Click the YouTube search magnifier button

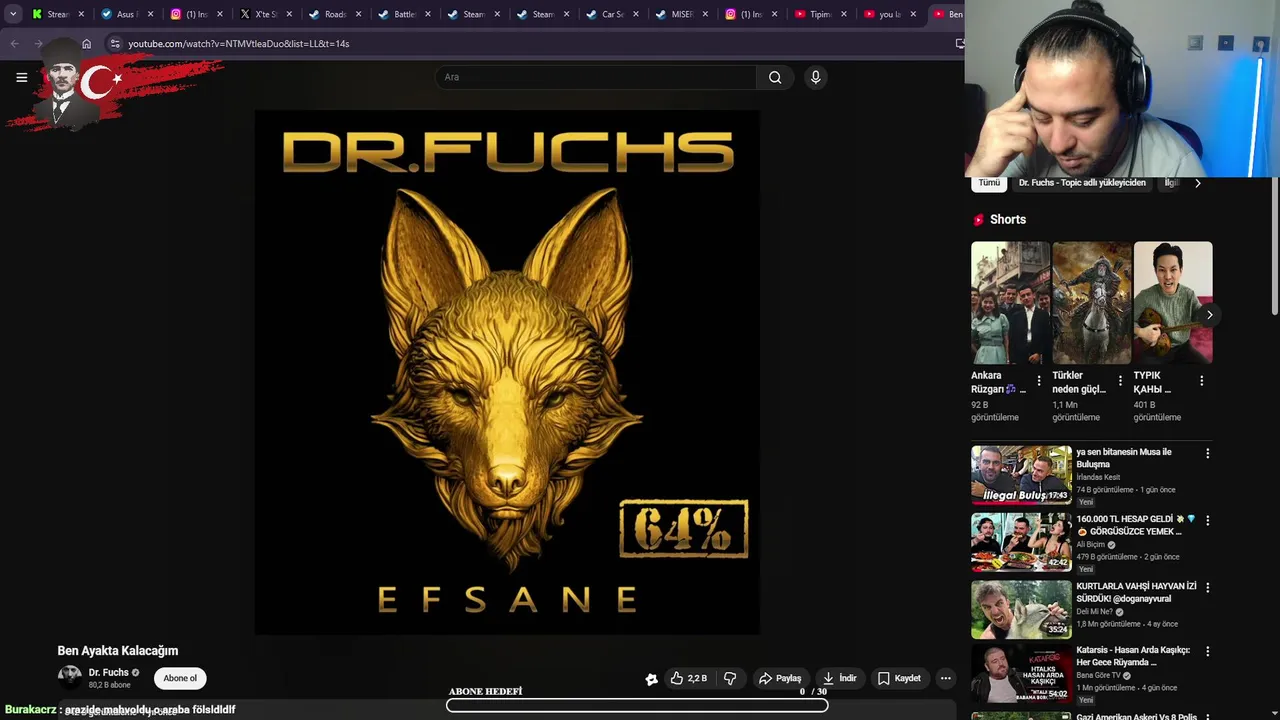(x=775, y=77)
